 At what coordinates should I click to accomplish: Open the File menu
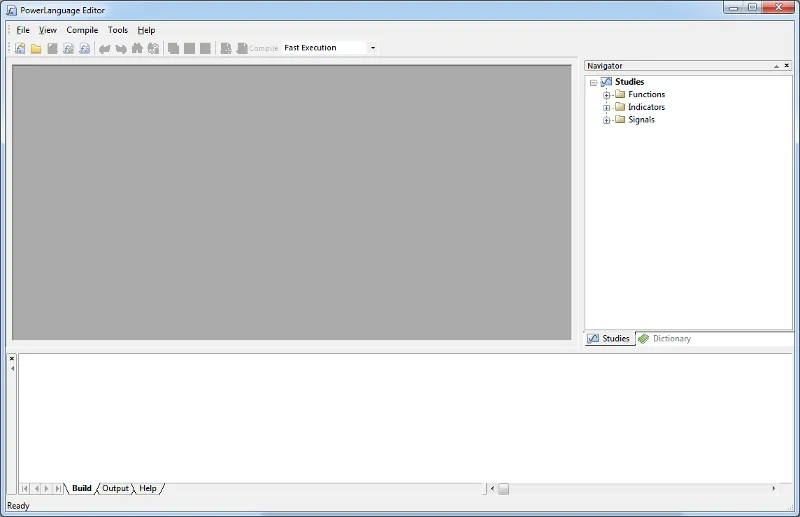(x=23, y=30)
